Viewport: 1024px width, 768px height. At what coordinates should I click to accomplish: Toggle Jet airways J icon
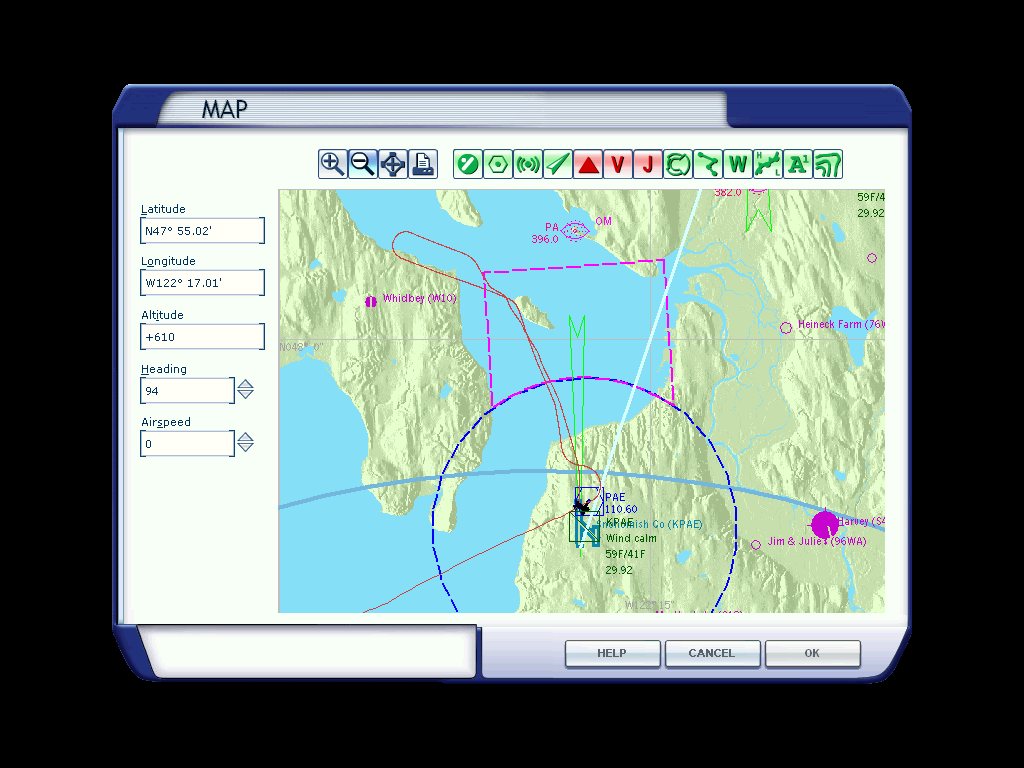point(648,164)
